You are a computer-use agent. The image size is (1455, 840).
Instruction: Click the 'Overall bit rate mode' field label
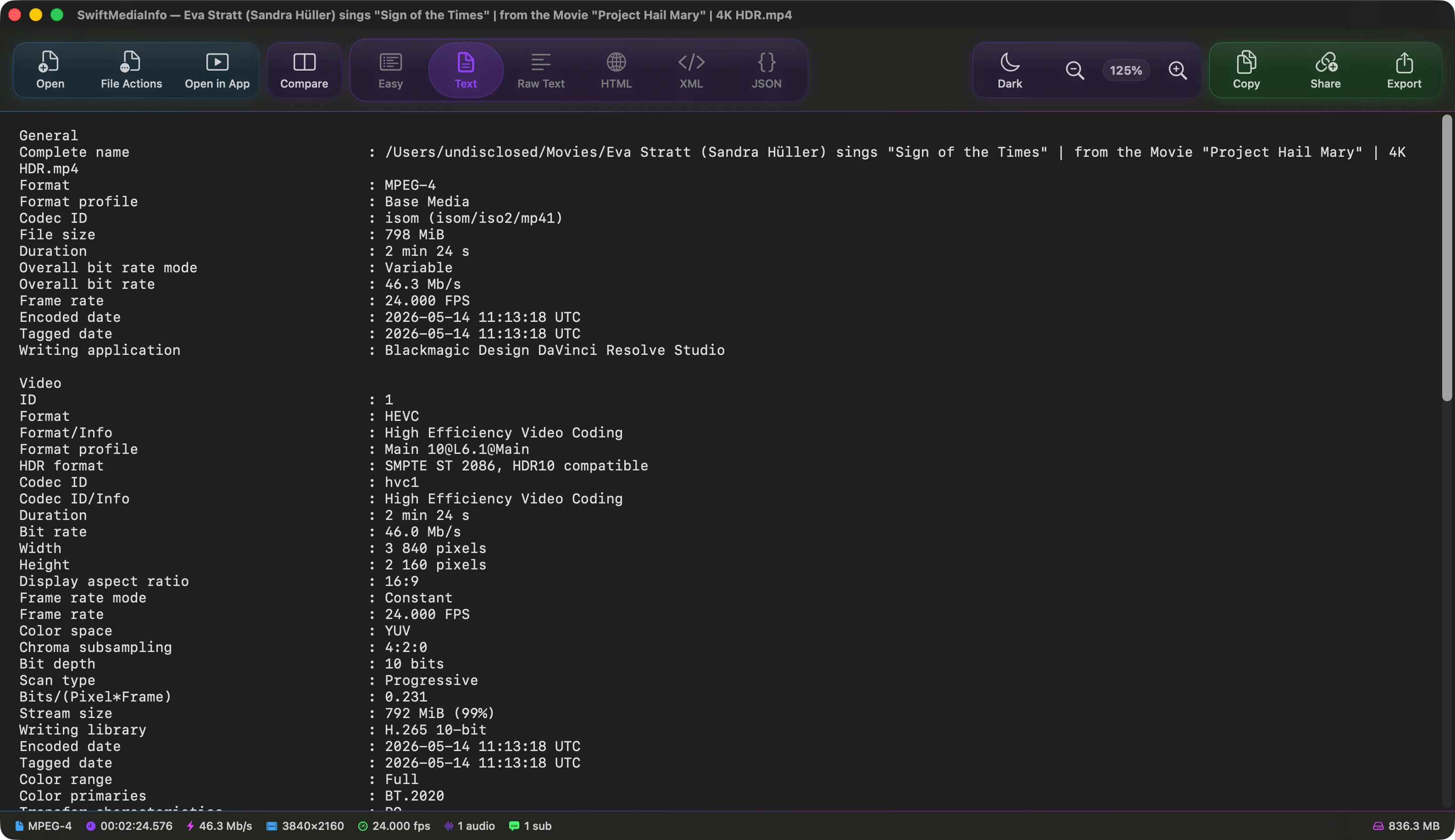109,268
